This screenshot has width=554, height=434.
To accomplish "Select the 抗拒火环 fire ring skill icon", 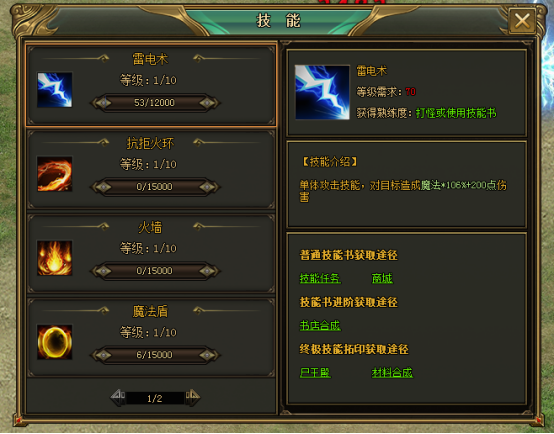I will [x=55, y=174].
